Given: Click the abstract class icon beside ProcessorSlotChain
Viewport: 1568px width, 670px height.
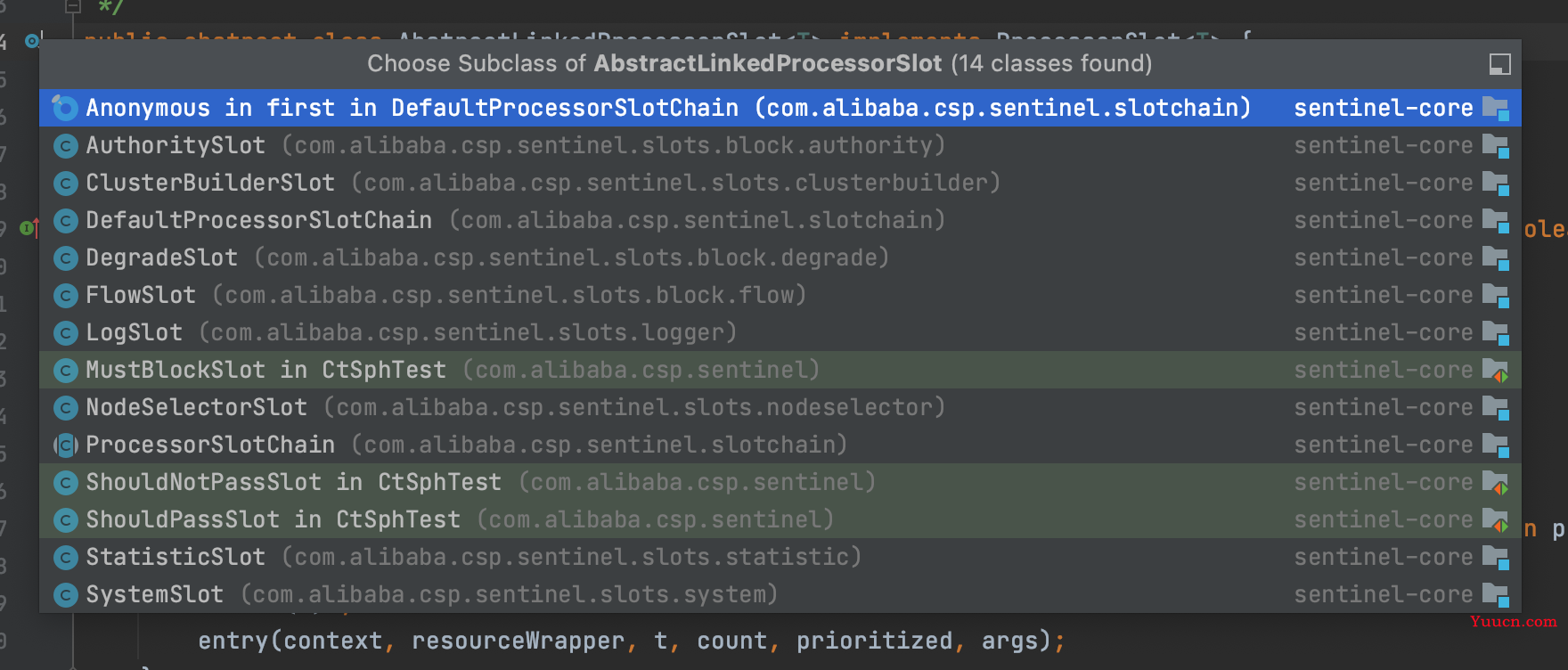Looking at the screenshot, I should point(65,445).
